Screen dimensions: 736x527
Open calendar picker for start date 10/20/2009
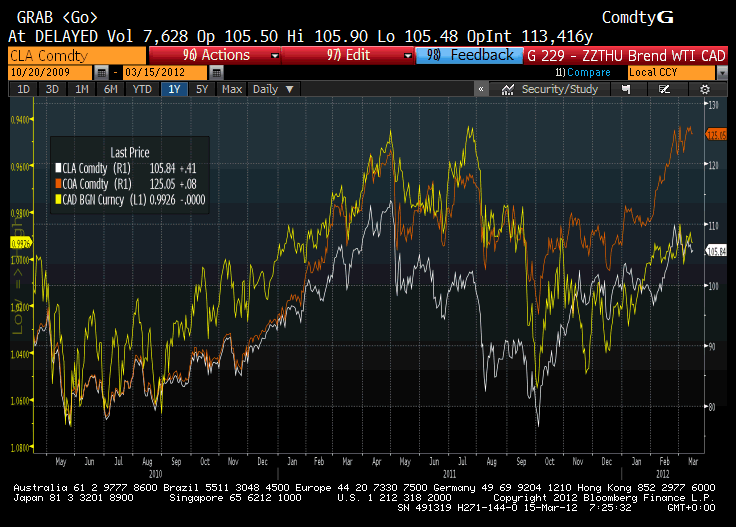(101, 73)
